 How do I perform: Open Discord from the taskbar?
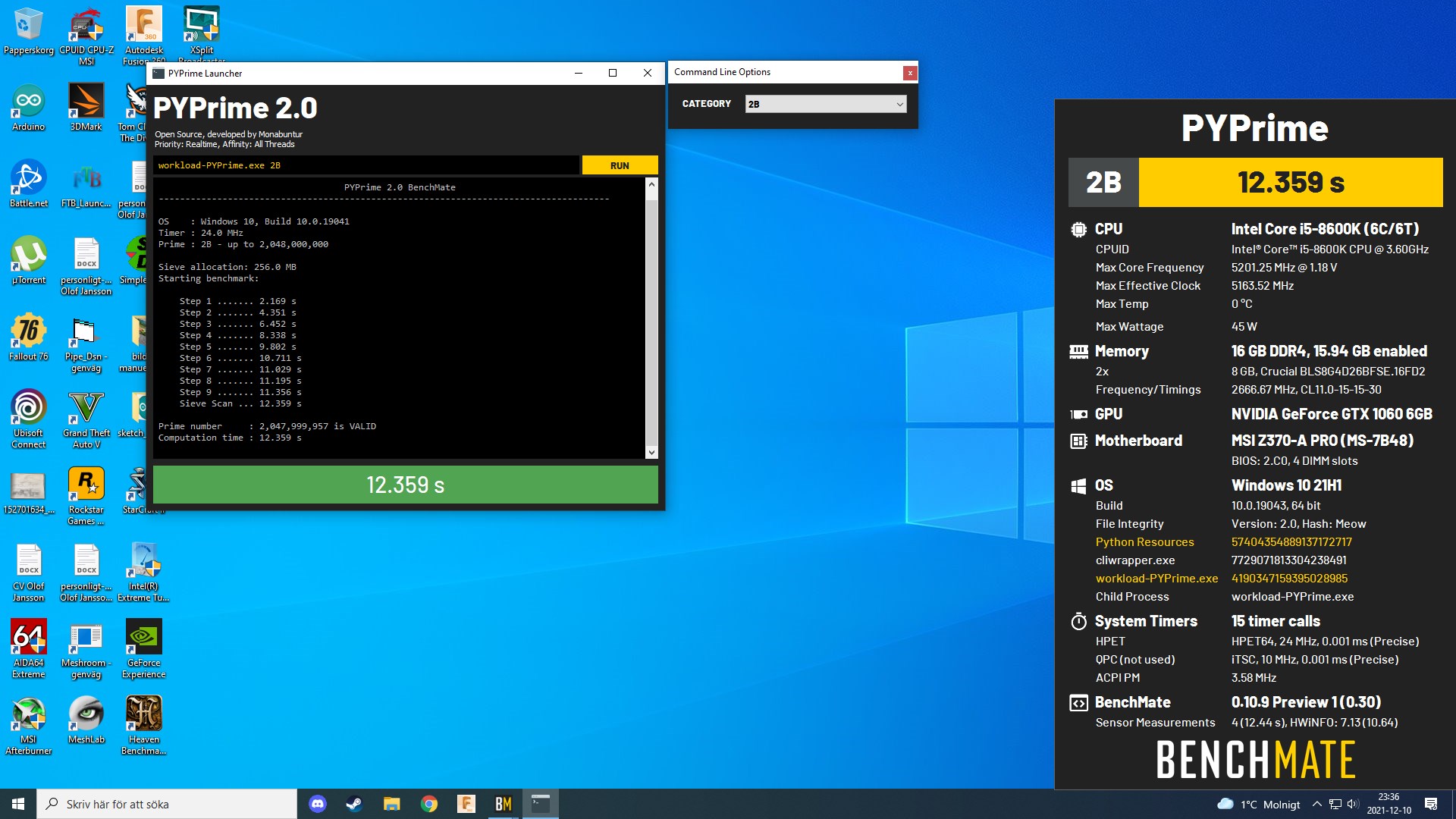[x=318, y=804]
